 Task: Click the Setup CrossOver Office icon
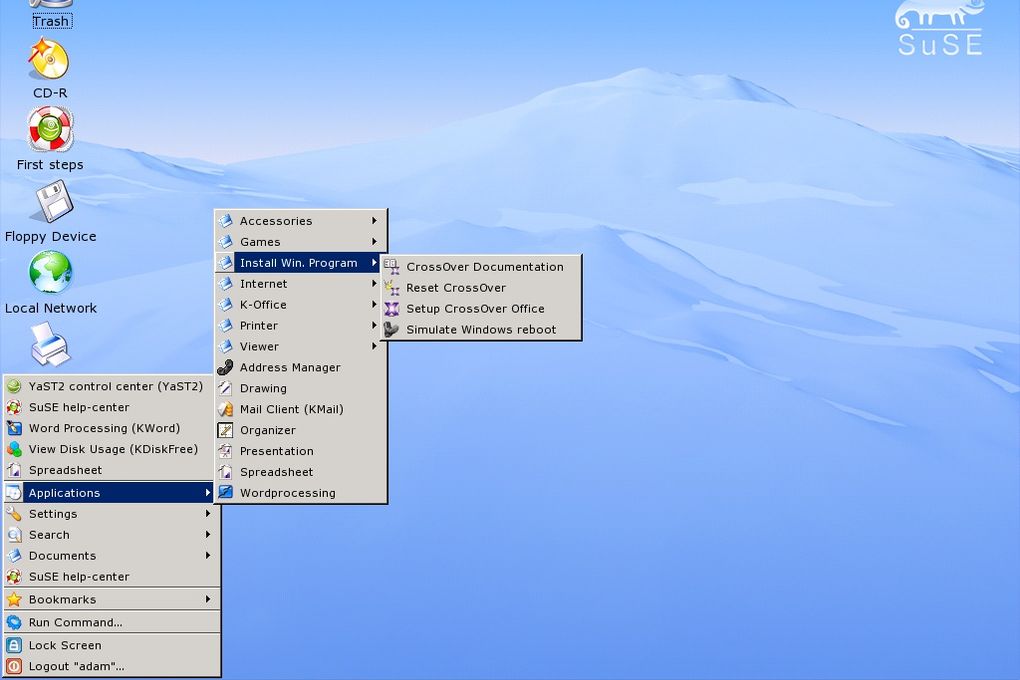[x=392, y=308]
